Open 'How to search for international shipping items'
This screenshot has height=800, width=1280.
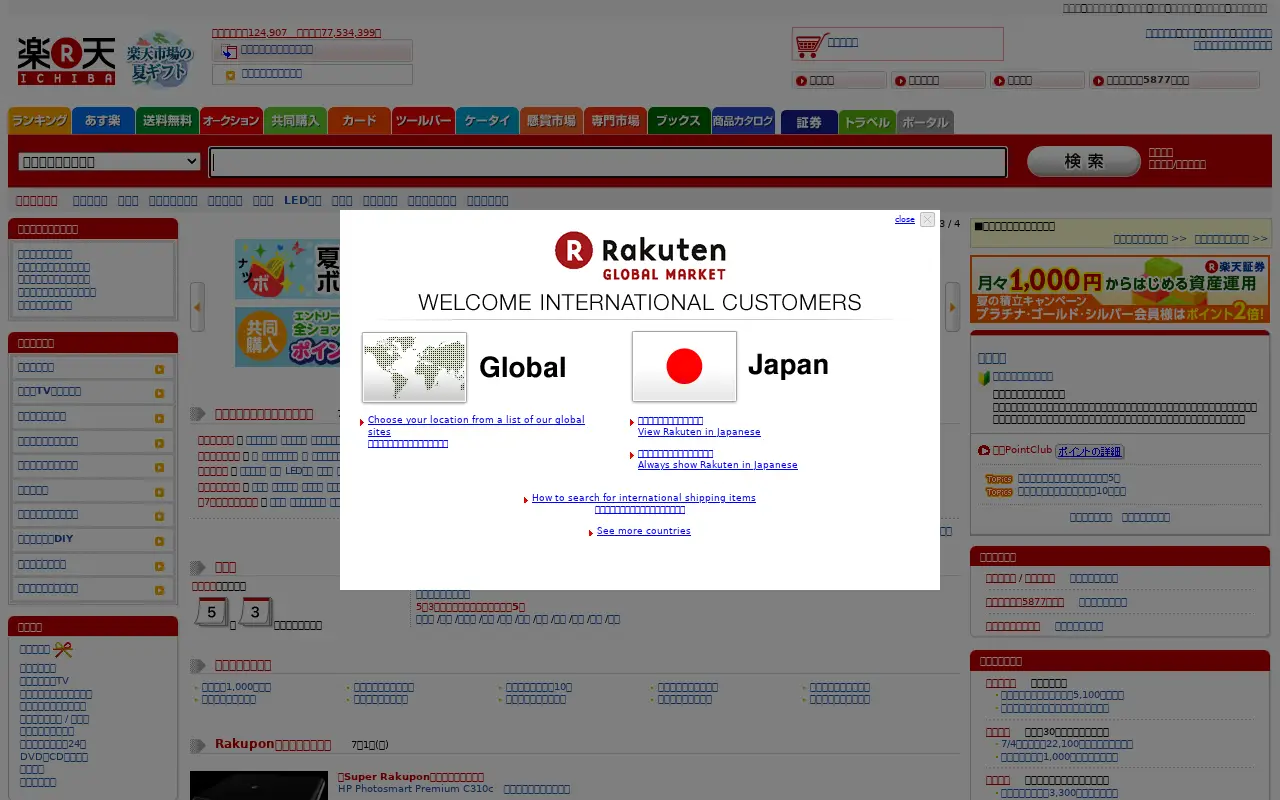pos(644,498)
